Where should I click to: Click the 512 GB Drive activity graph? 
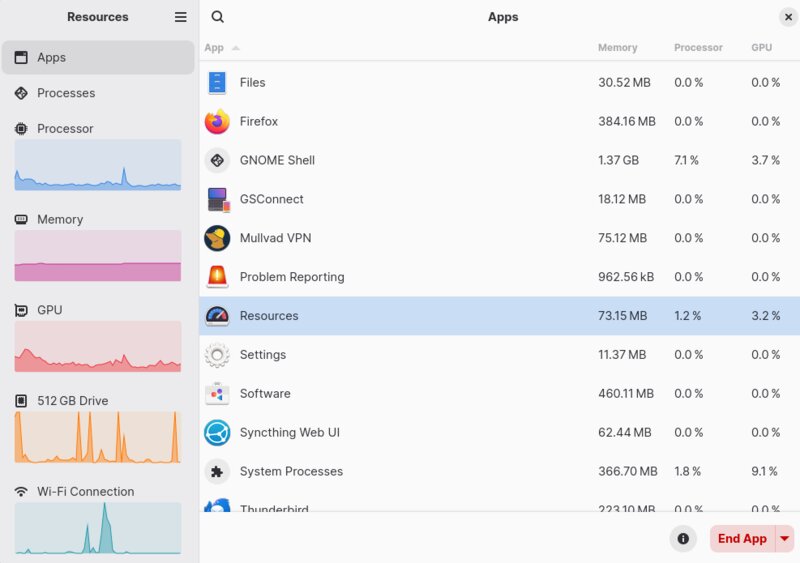tap(98, 437)
